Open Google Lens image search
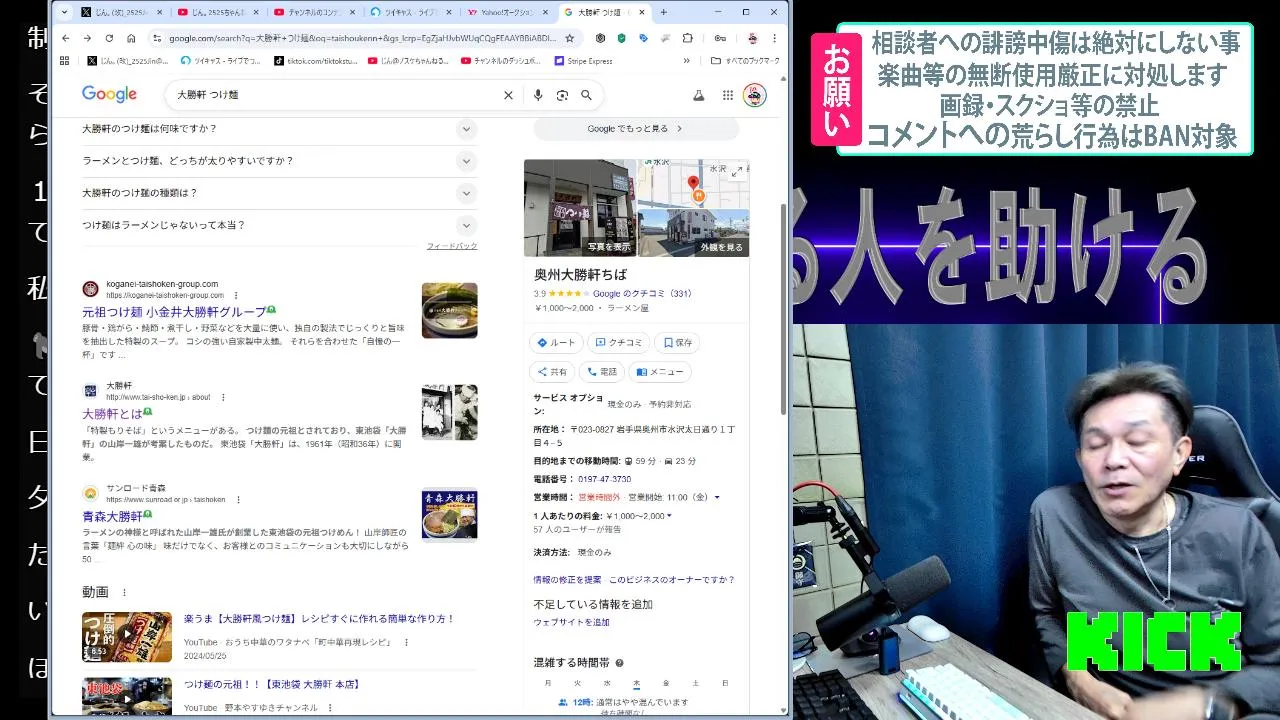Viewport: 1280px width, 720px height. (x=562, y=95)
